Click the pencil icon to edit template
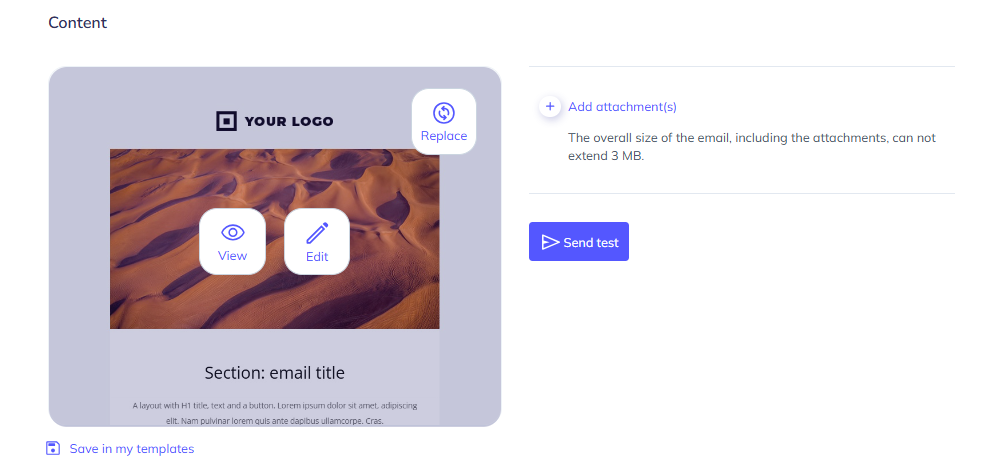This screenshot has height=475, width=987. tap(317, 233)
